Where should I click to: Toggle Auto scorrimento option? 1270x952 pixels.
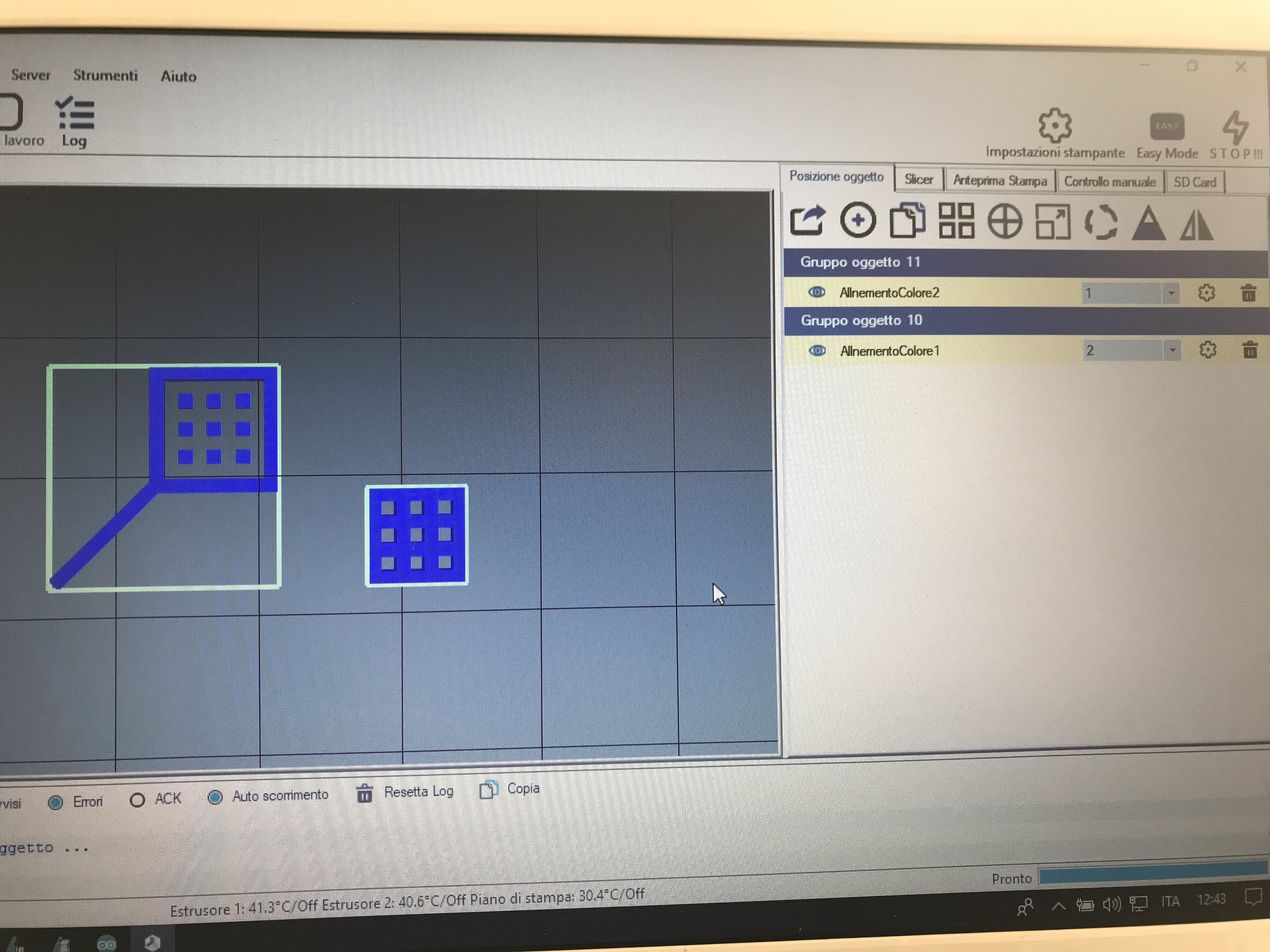click(215, 797)
